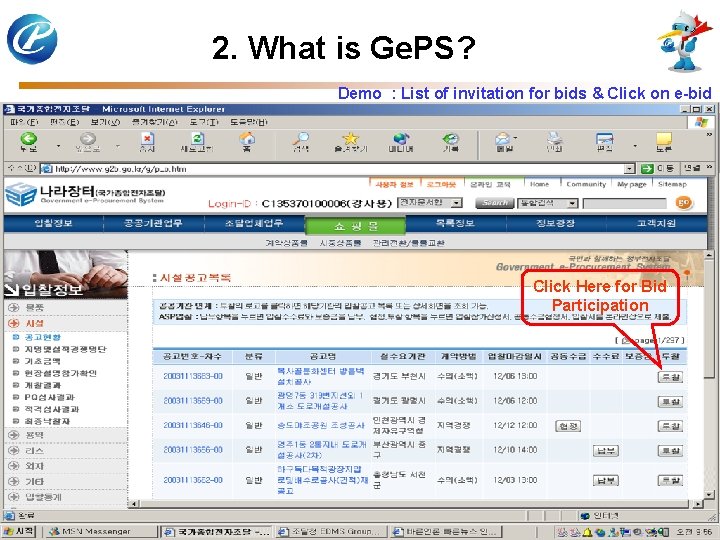The width and height of the screenshot is (720, 540).
Task: Click red arrow icon beside 시설
Action: (13, 323)
